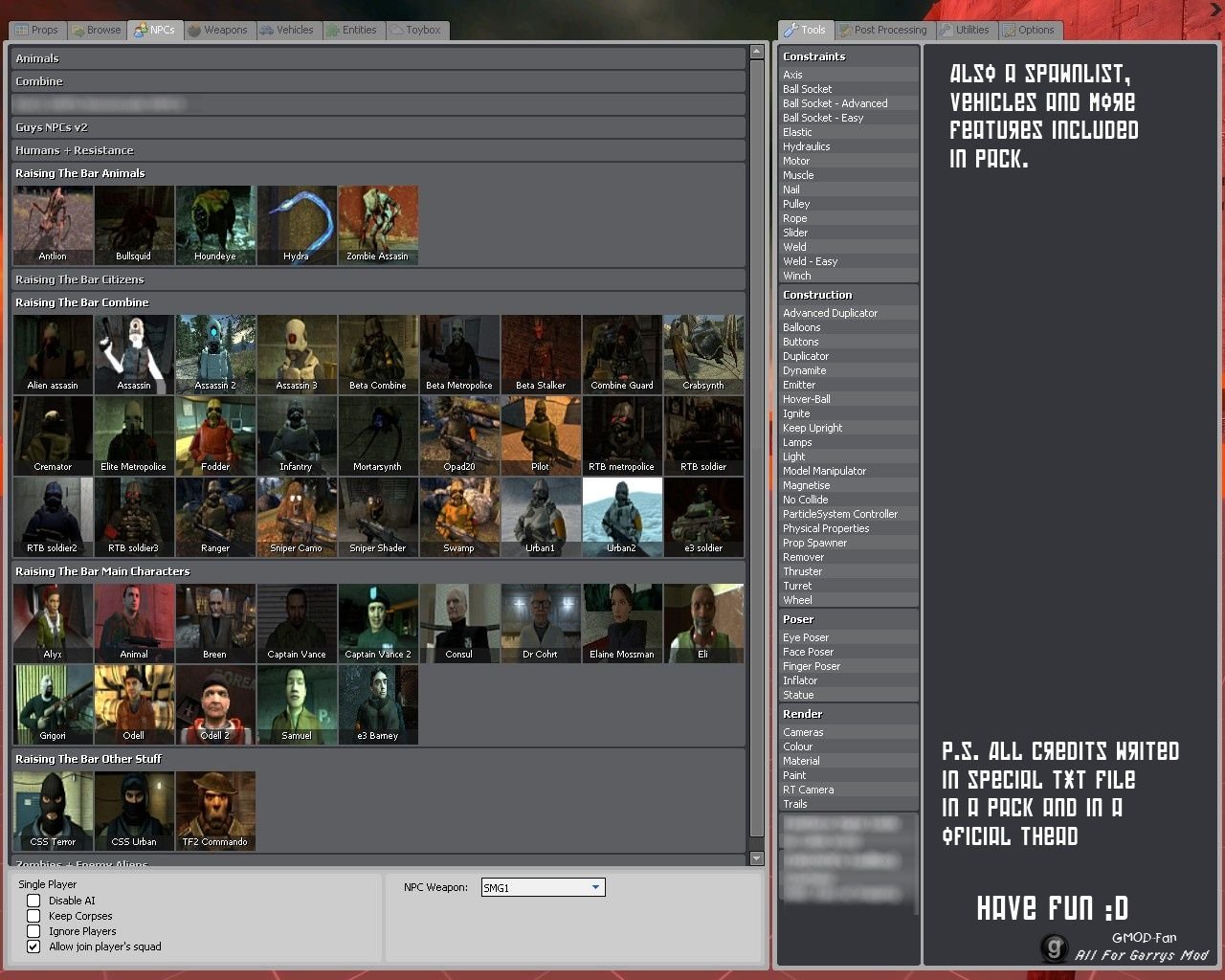
Task: Expand the Animals category
Action: [378, 58]
